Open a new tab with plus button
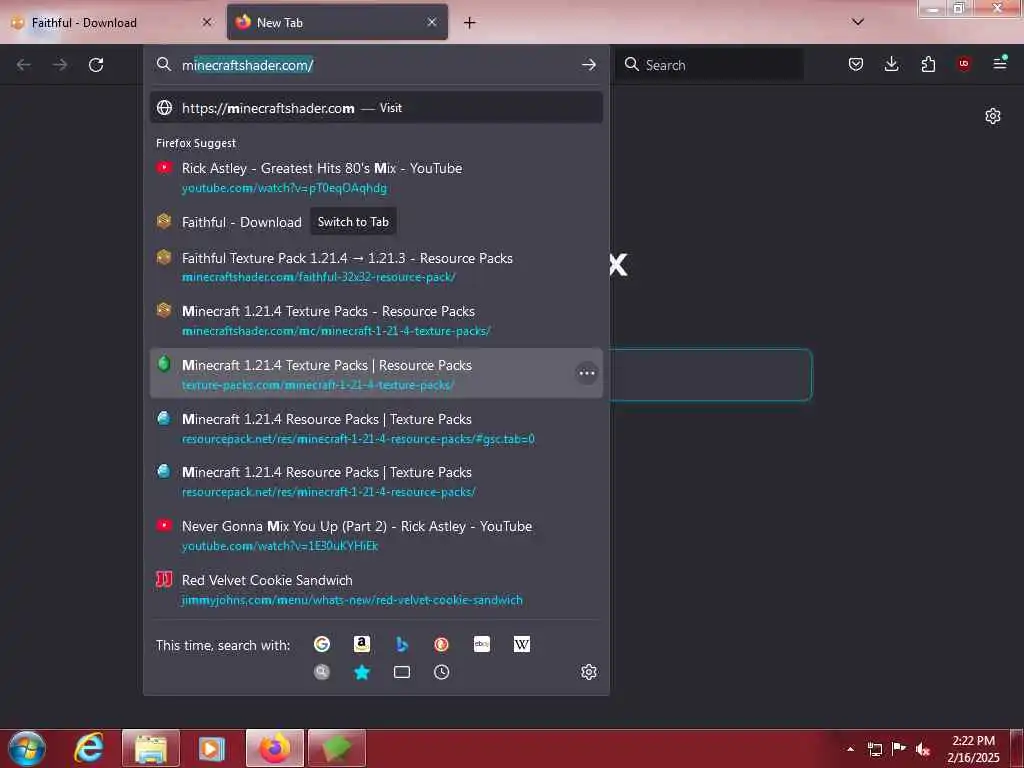 pyautogui.click(x=469, y=23)
